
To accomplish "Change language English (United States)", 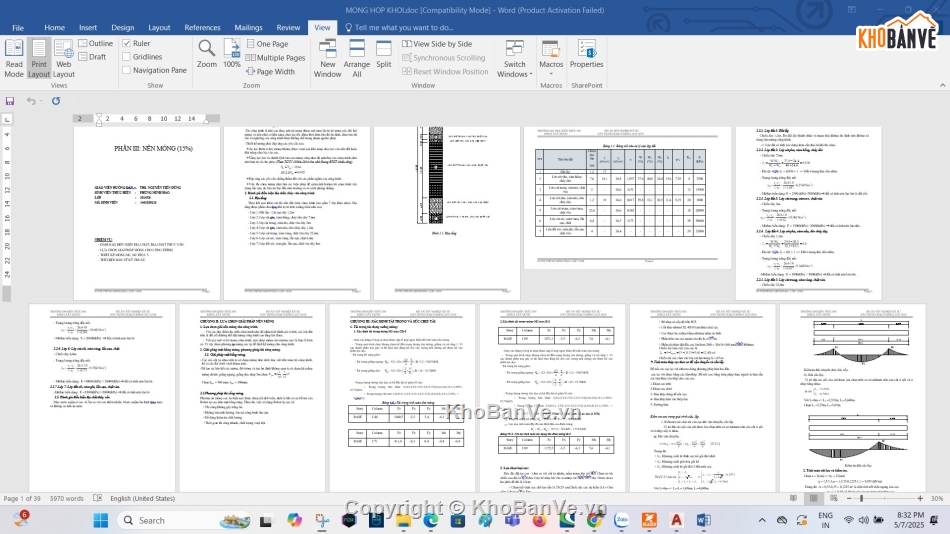I will pos(142,498).
